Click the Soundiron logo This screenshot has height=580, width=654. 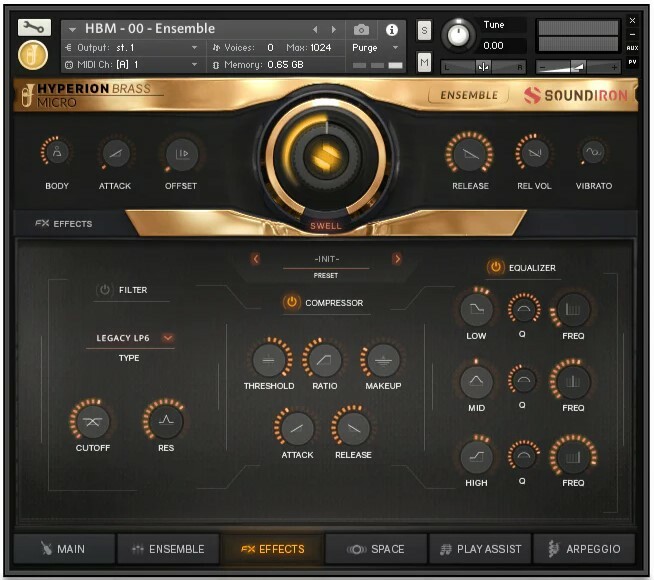(x=576, y=95)
